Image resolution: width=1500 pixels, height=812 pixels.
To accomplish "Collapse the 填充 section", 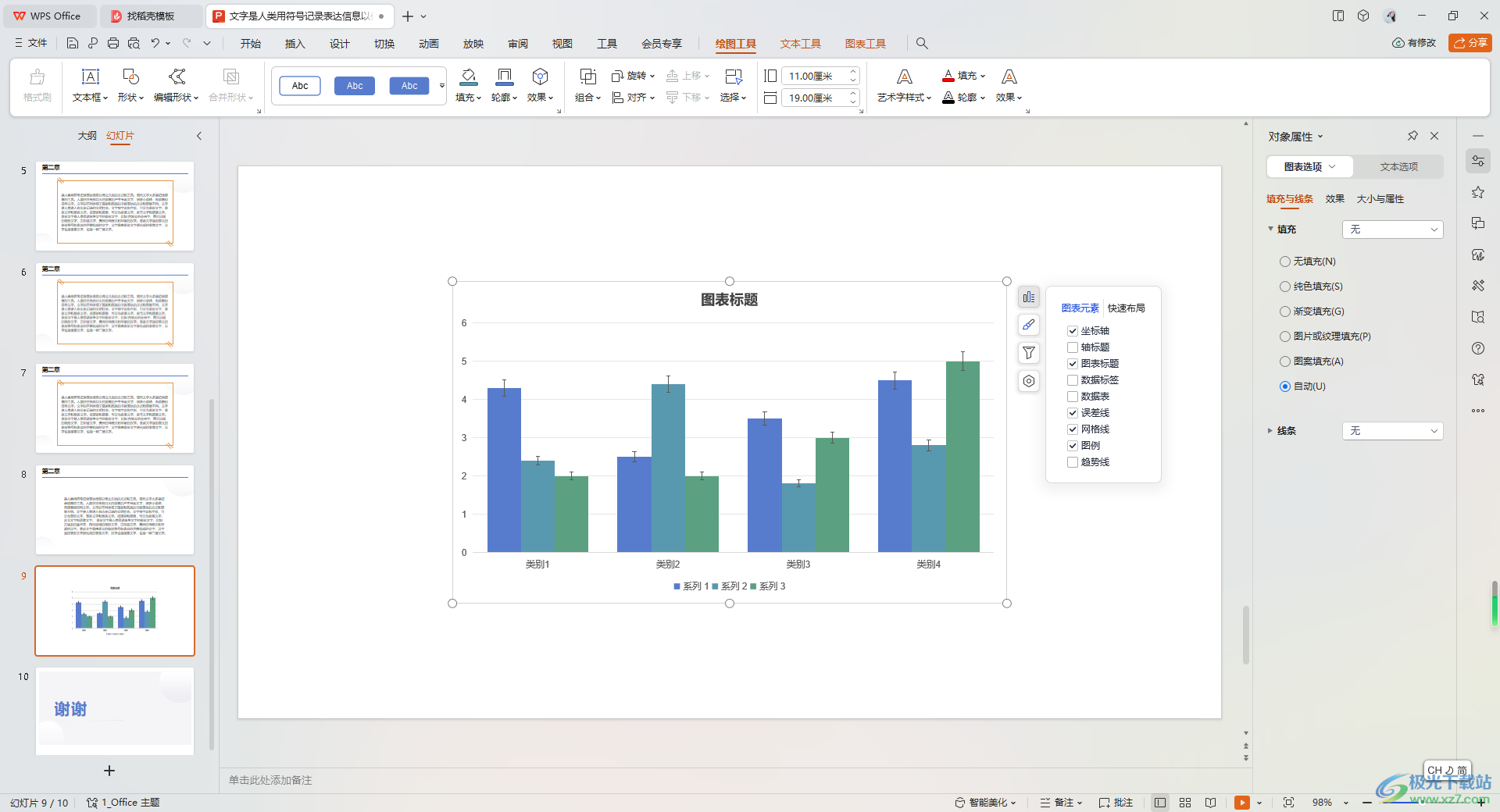I will [x=1270, y=230].
